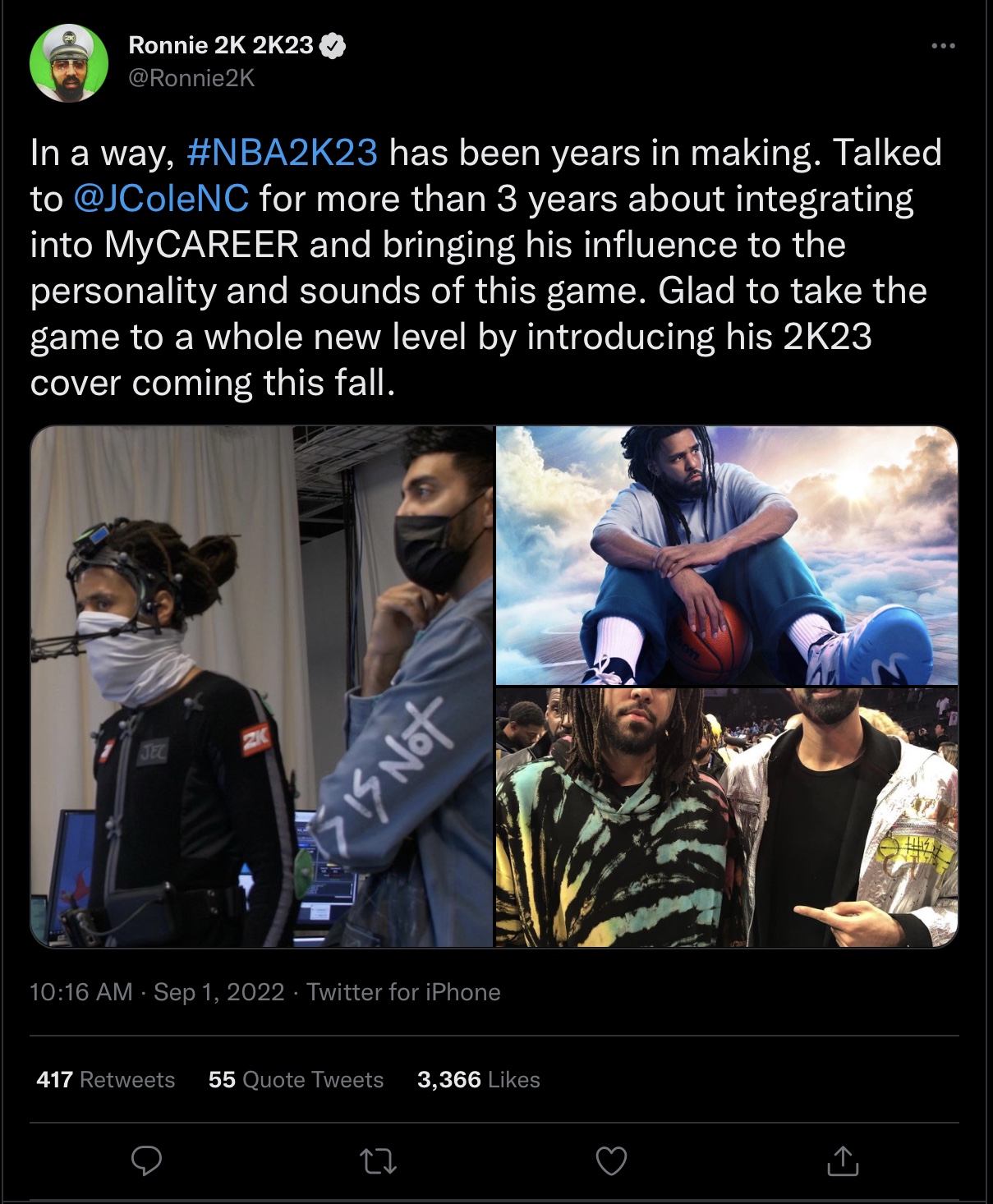Image resolution: width=993 pixels, height=1204 pixels.
Task: Open the #NBA2K23 hashtag link
Action: pyautogui.click(x=283, y=153)
